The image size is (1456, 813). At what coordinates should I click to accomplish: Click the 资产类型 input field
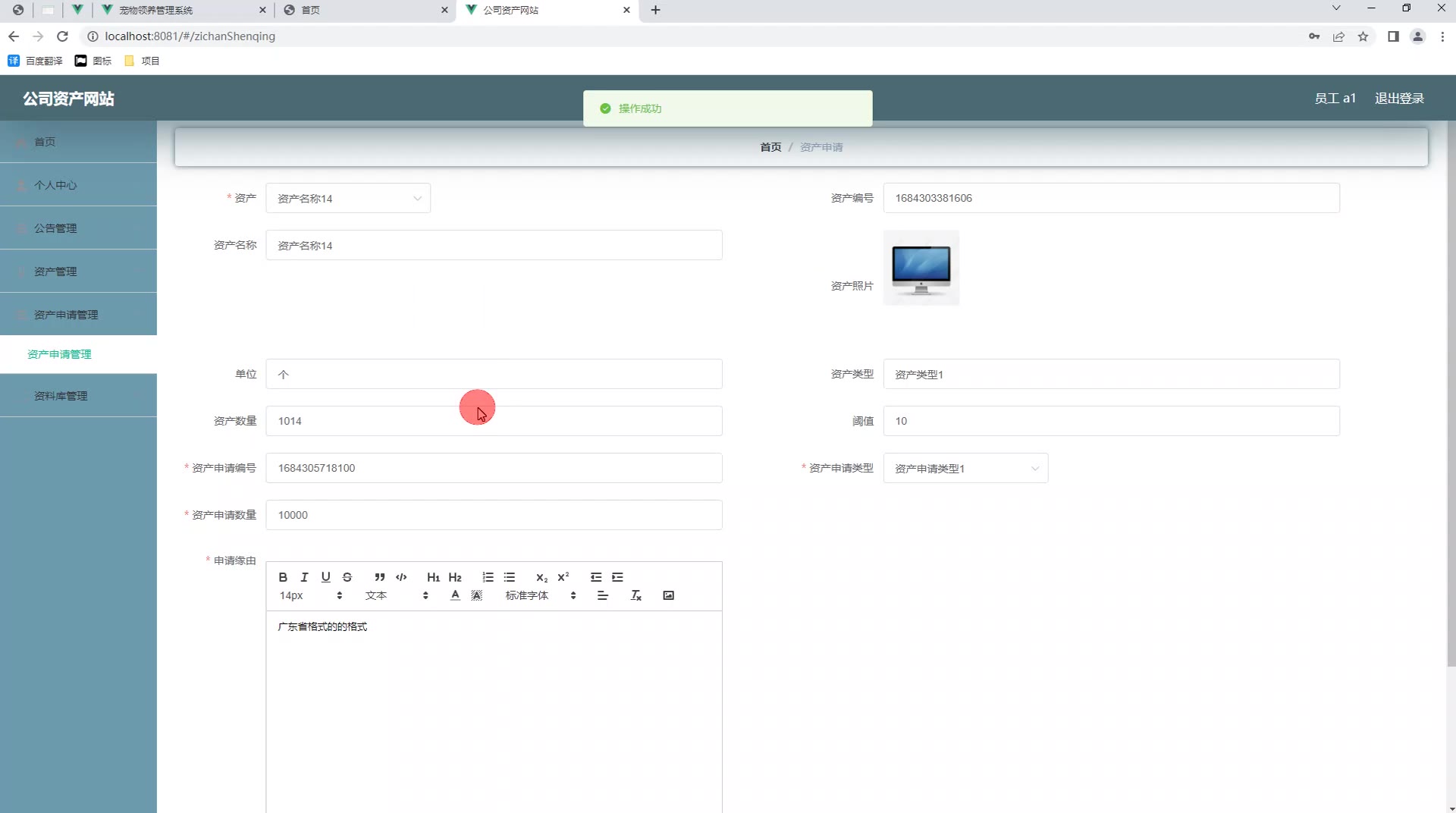coord(1111,374)
